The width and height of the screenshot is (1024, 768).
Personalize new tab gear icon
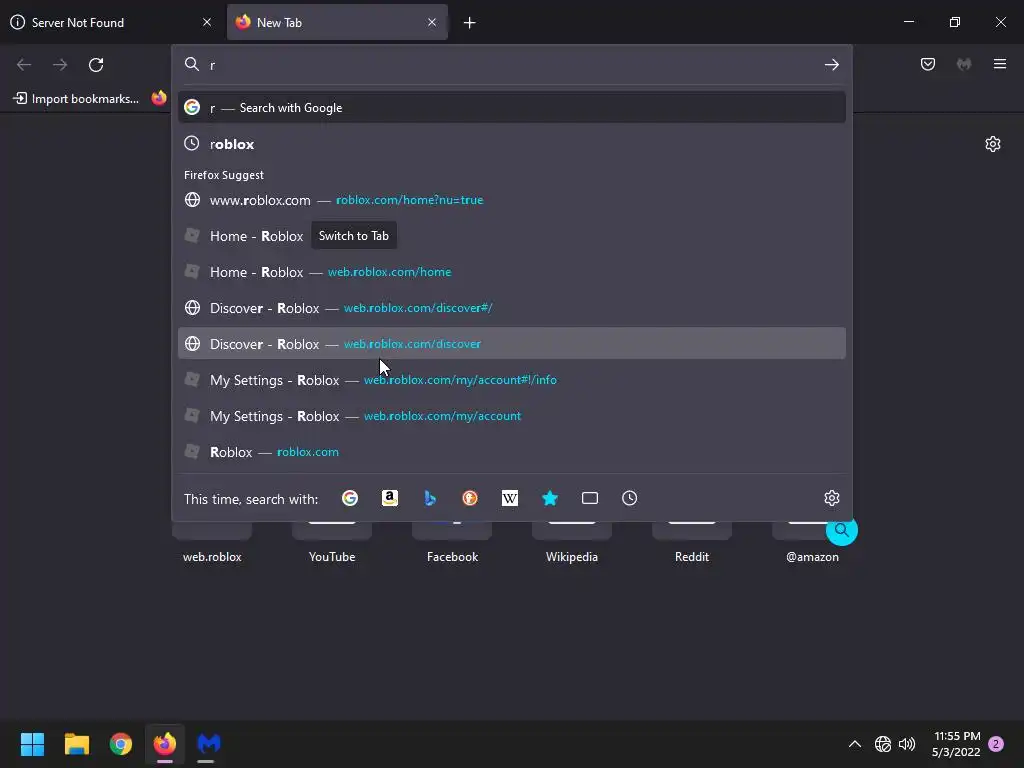993,144
